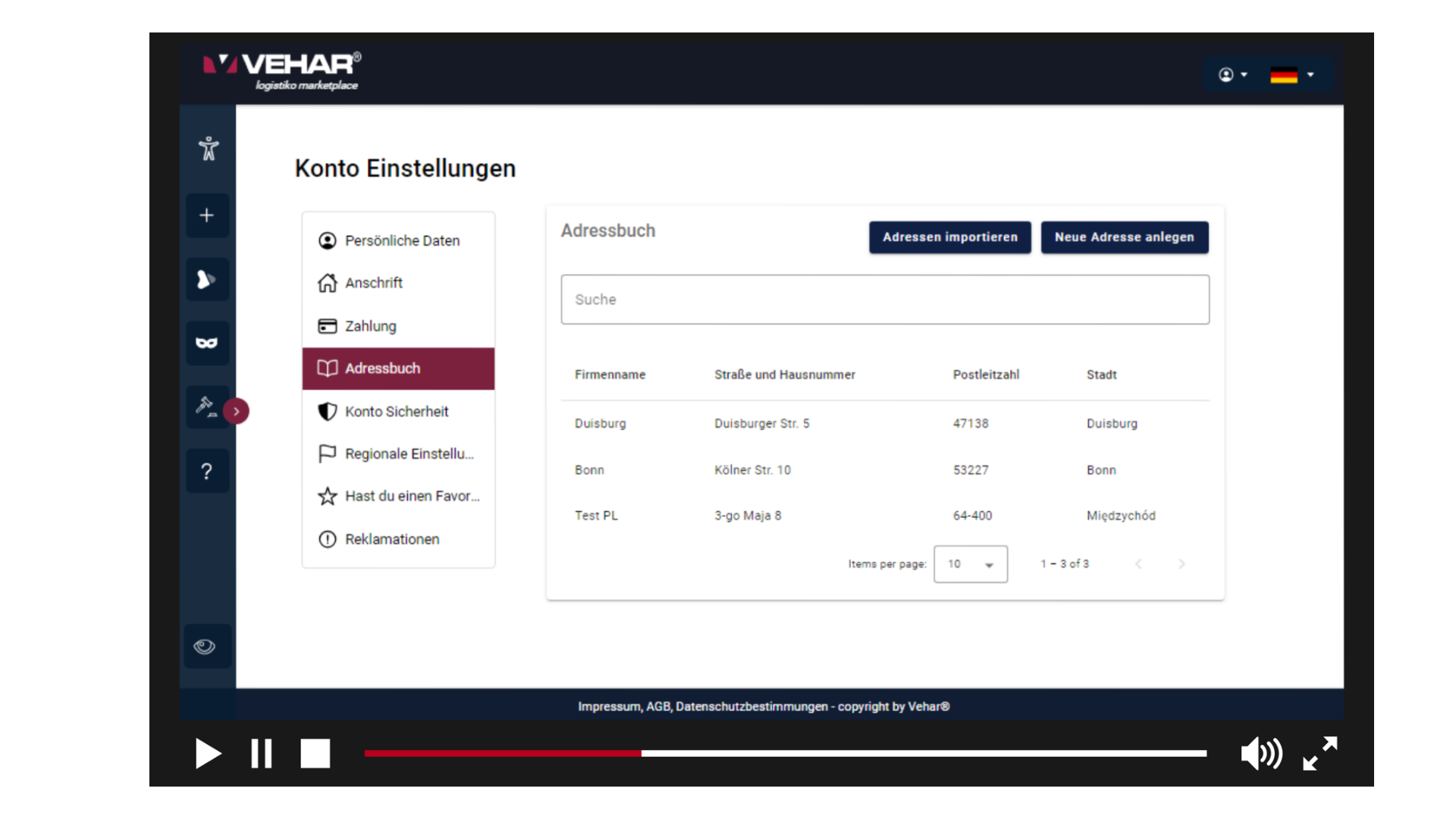The height and width of the screenshot is (819, 1456).
Task: Click the Suche search field
Action: point(884,300)
